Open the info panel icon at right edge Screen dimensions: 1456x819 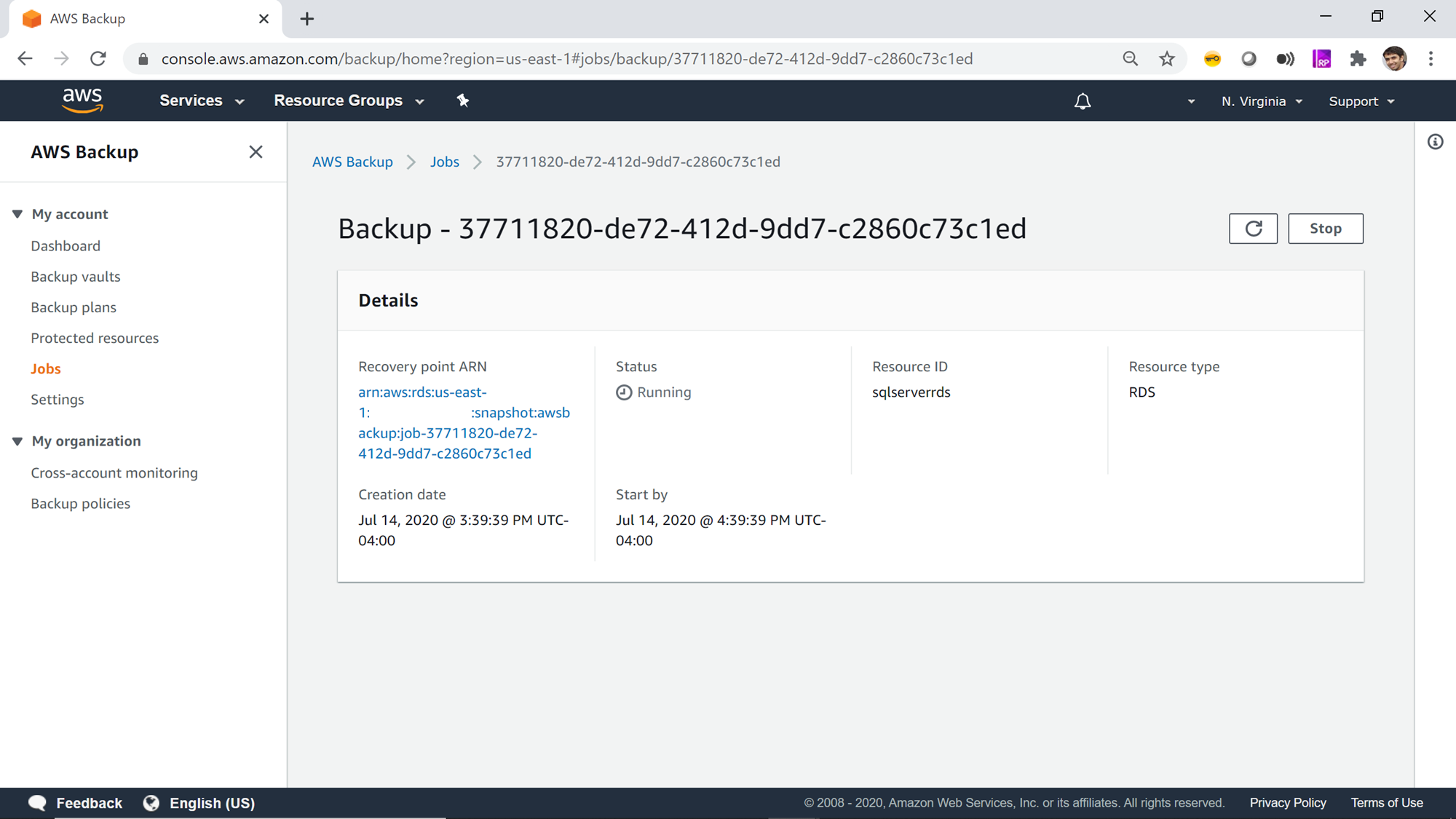(1435, 142)
